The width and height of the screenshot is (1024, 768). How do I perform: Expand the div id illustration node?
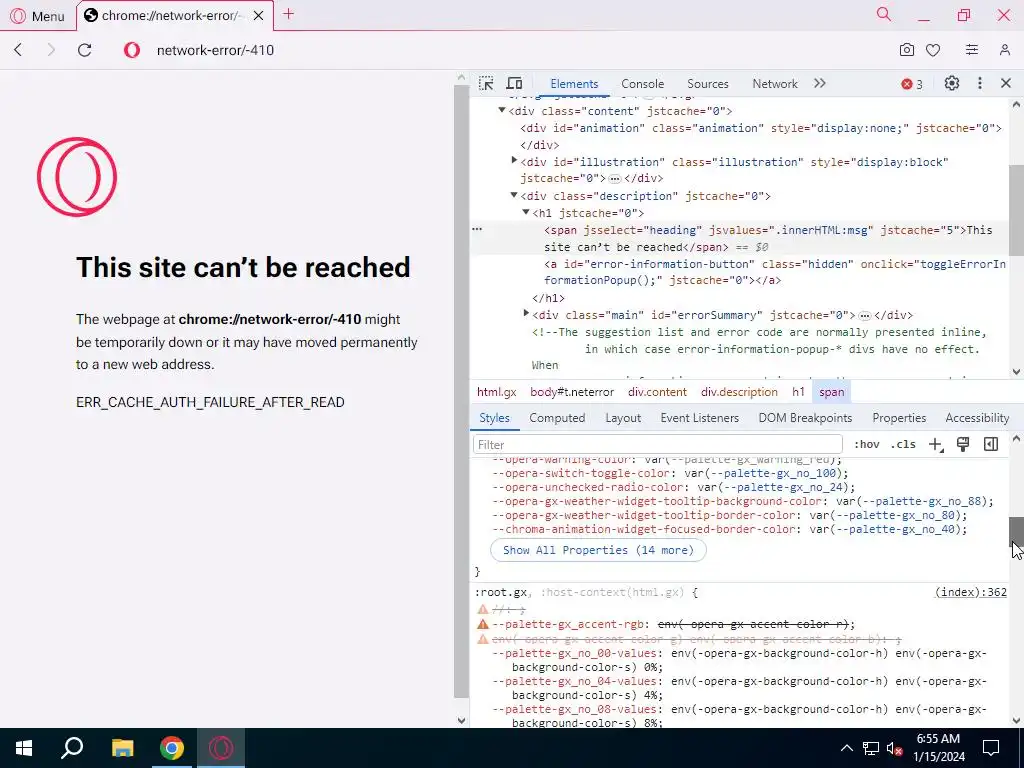514,161
